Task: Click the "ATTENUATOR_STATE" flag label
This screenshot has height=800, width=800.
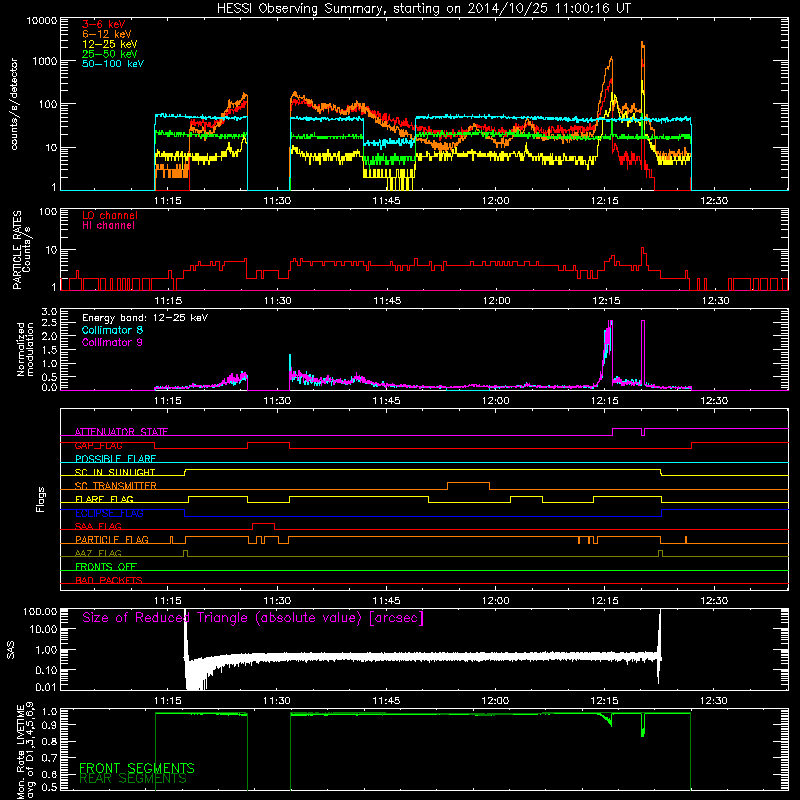Action: coord(121,432)
